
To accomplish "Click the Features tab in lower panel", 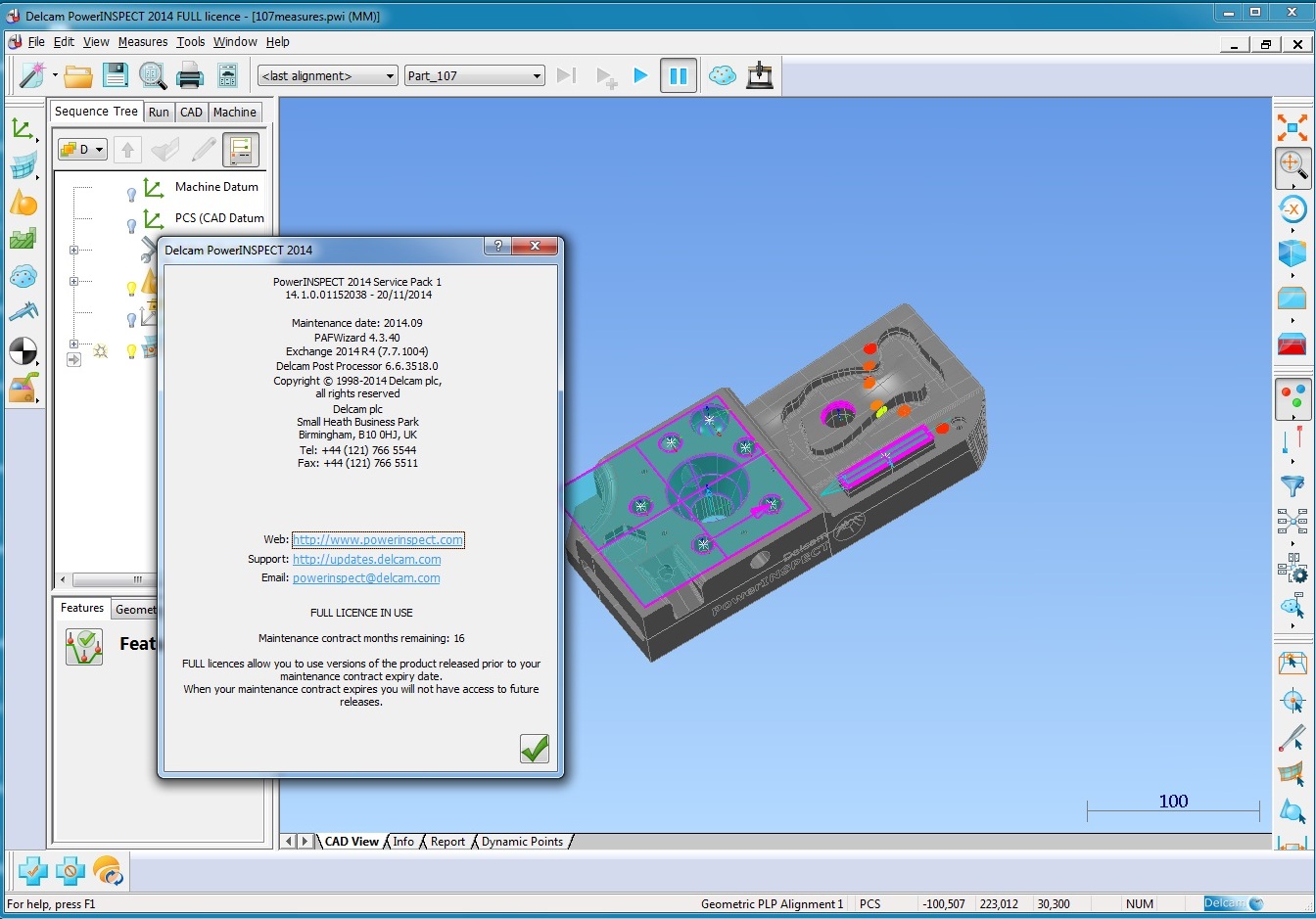I will (82, 608).
